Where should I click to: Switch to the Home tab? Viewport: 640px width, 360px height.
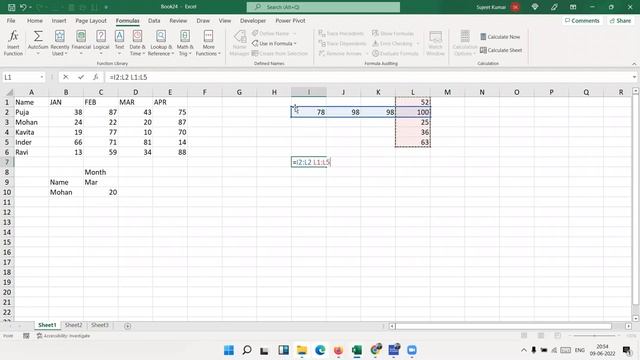pyautogui.click(x=35, y=20)
